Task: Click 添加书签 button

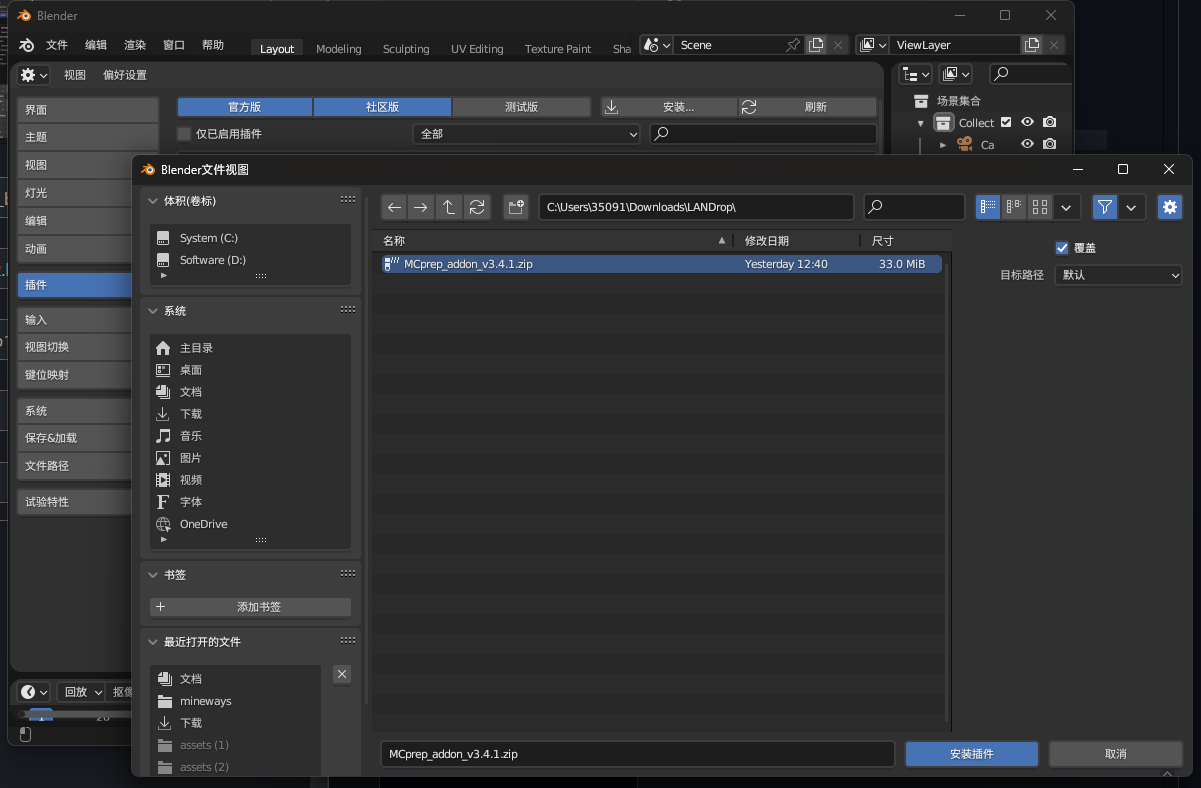Action: [x=250, y=607]
